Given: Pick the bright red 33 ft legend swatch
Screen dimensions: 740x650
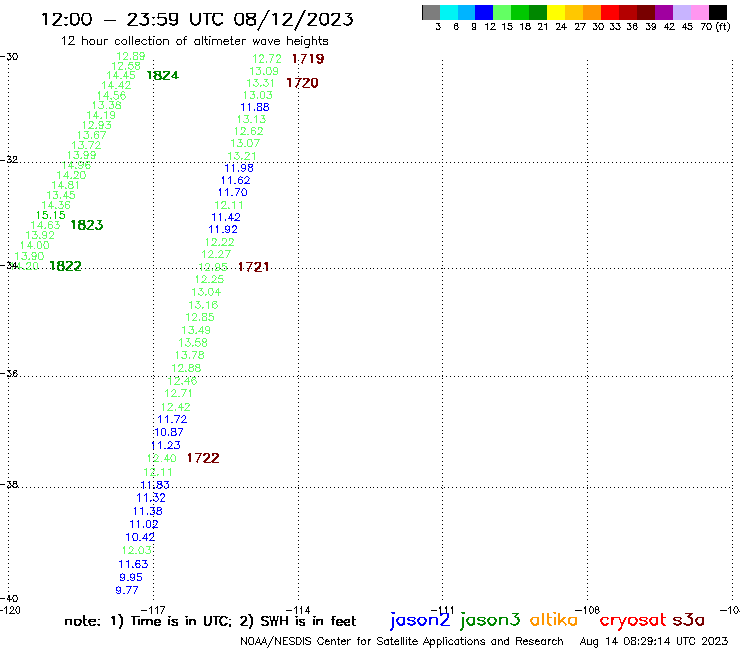Looking at the screenshot, I should pos(610,13).
